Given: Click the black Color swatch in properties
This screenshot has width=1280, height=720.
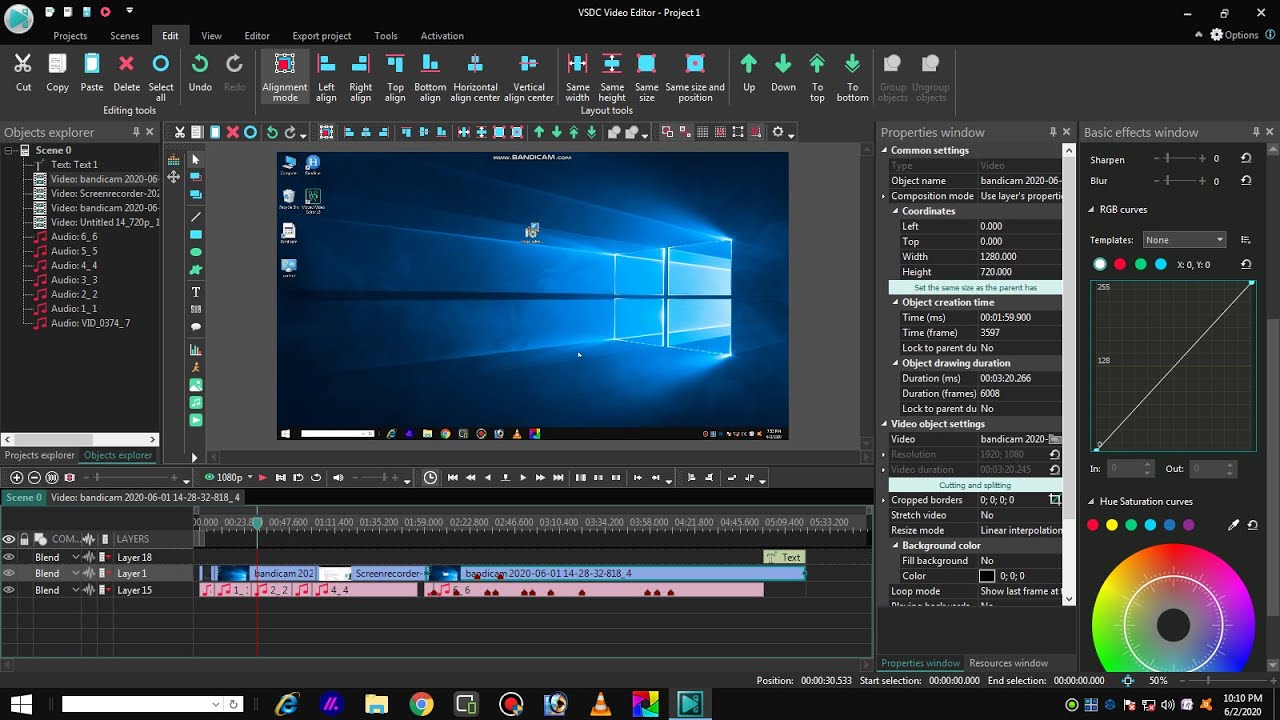Looking at the screenshot, I should (987, 576).
